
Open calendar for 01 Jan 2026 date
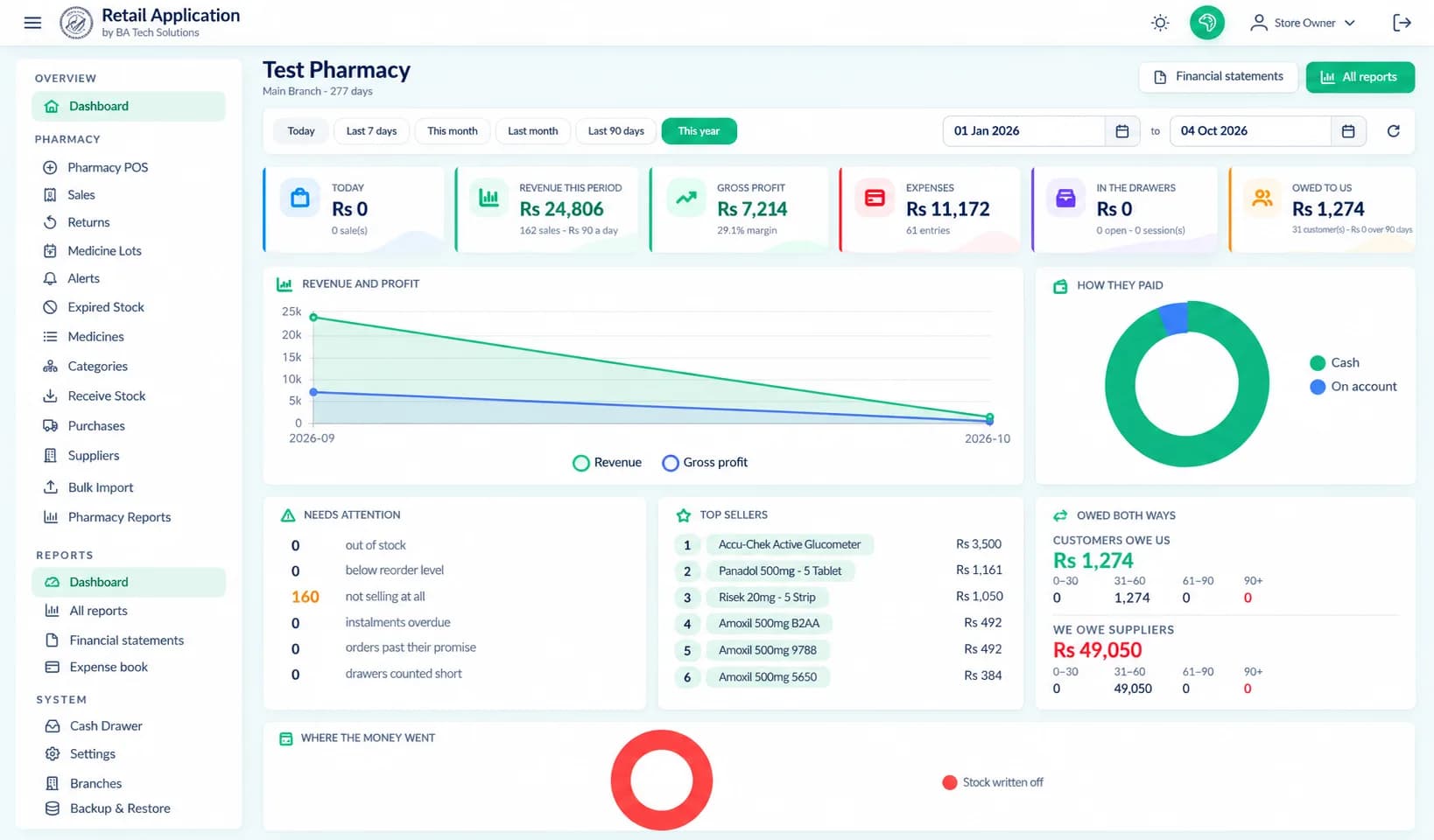pos(1122,131)
